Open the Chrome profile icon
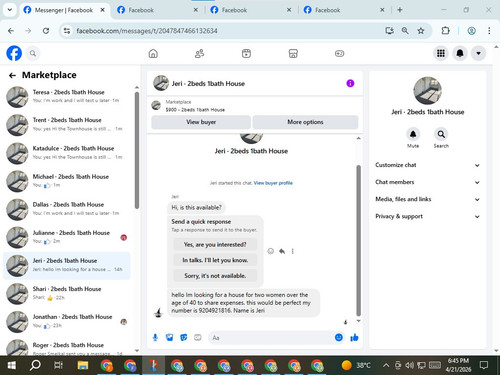Viewport: 500px width, 375px height. (471, 31)
